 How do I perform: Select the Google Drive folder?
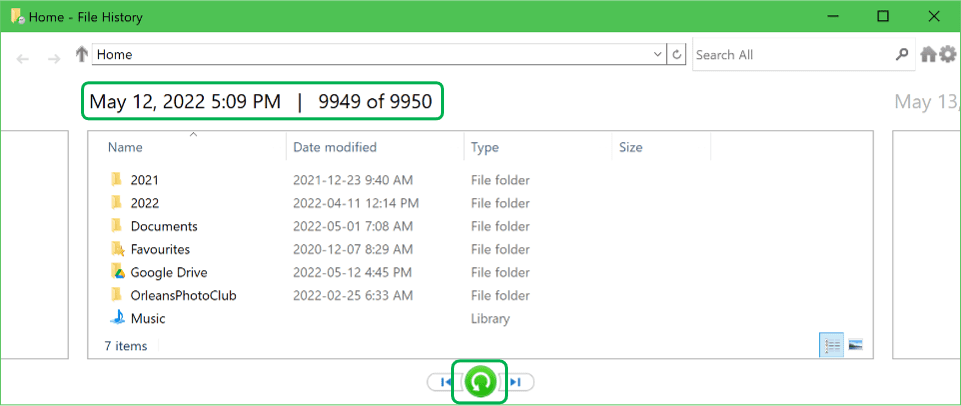point(159,272)
